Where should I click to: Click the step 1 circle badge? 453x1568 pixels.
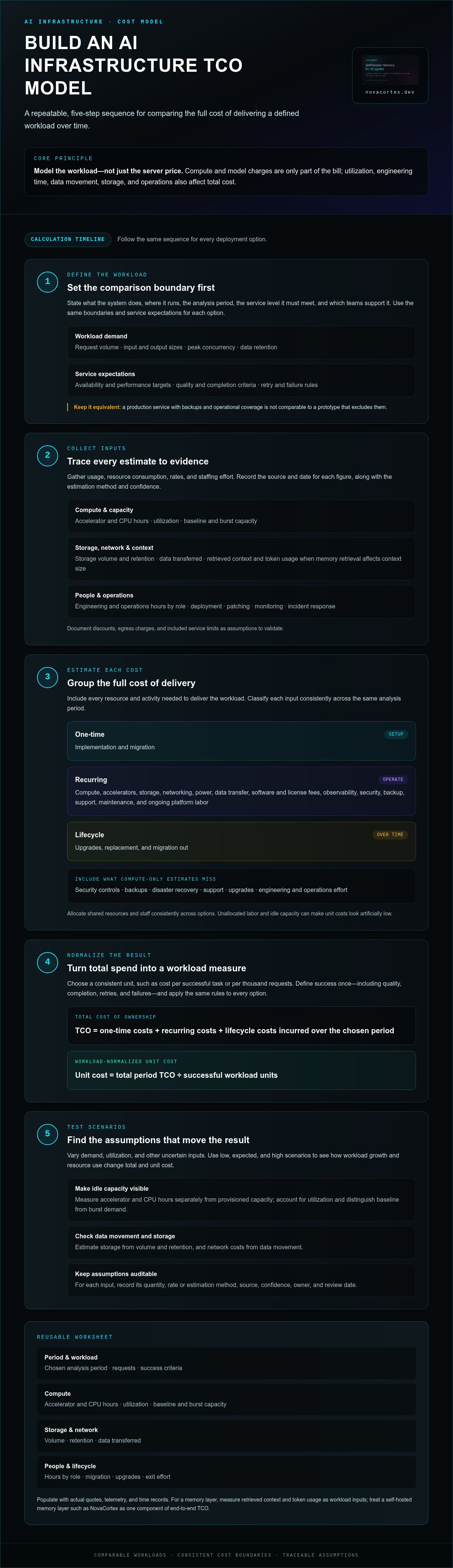tap(48, 282)
